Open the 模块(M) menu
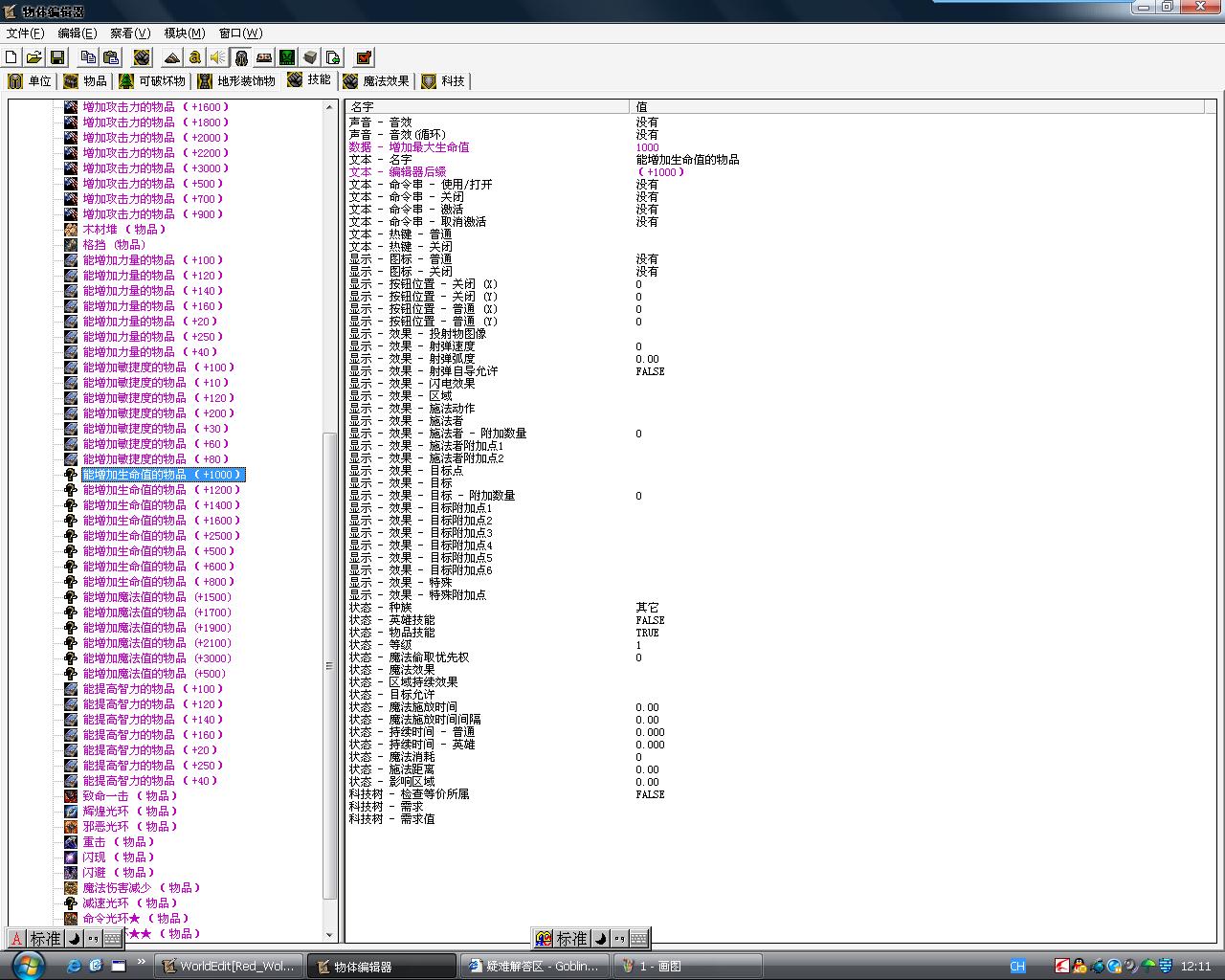 pyautogui.click(x=184, y=33)
